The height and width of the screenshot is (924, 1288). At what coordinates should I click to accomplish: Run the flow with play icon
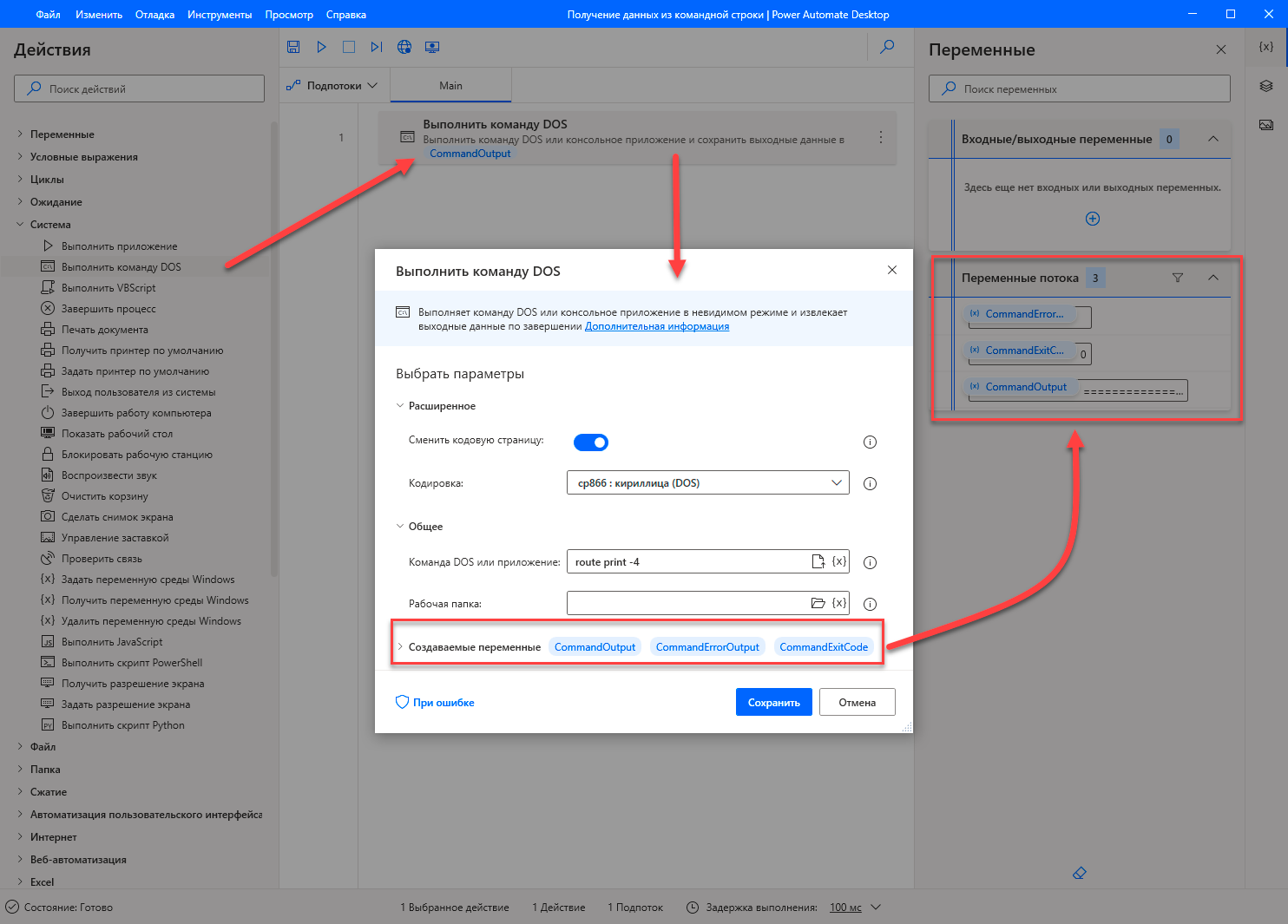point(321,47)
